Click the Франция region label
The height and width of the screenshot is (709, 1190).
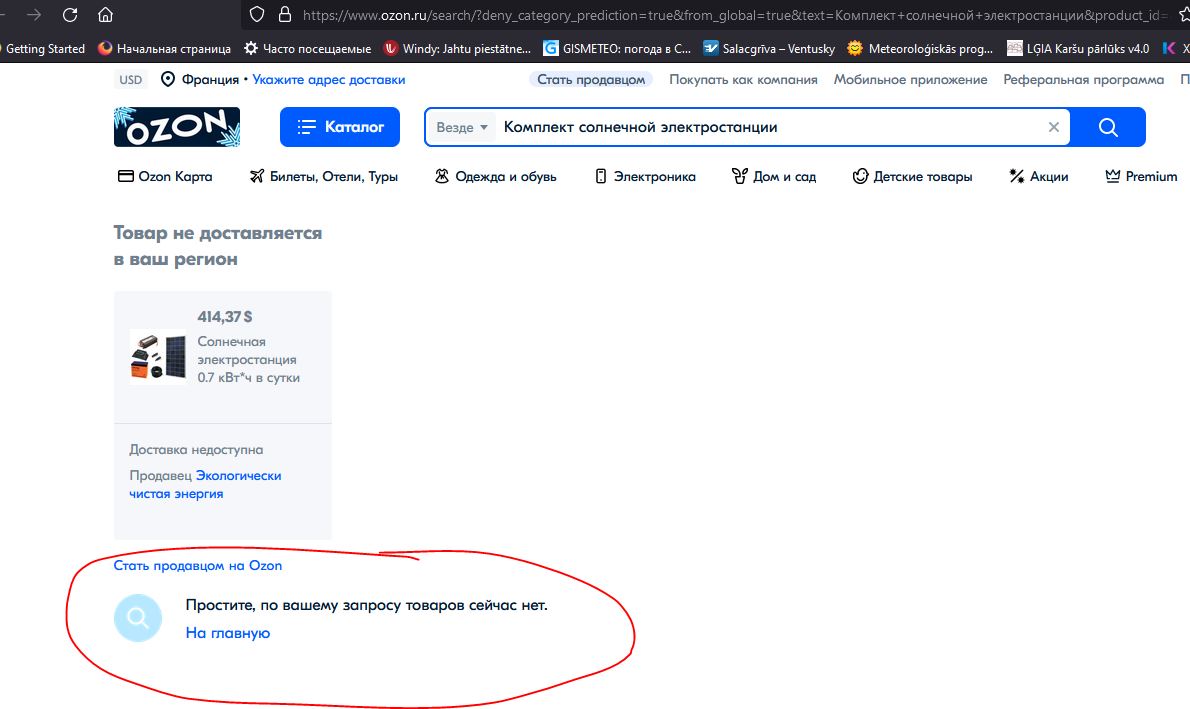pyautogui.click(x=210, y=80)
